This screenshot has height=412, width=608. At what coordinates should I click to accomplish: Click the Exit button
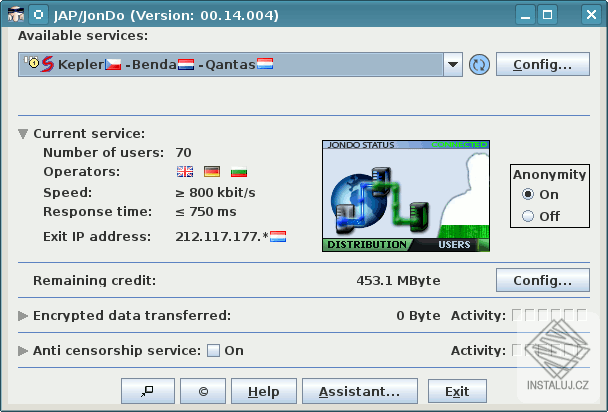[x=457, y=391]
